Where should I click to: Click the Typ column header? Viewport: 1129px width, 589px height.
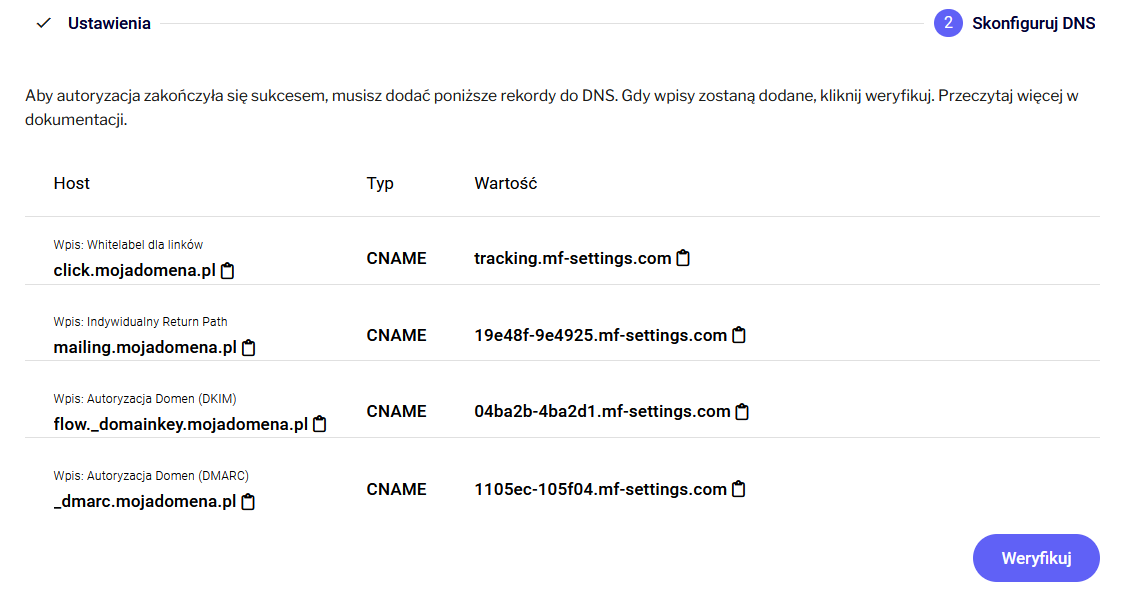coord(380,183)
